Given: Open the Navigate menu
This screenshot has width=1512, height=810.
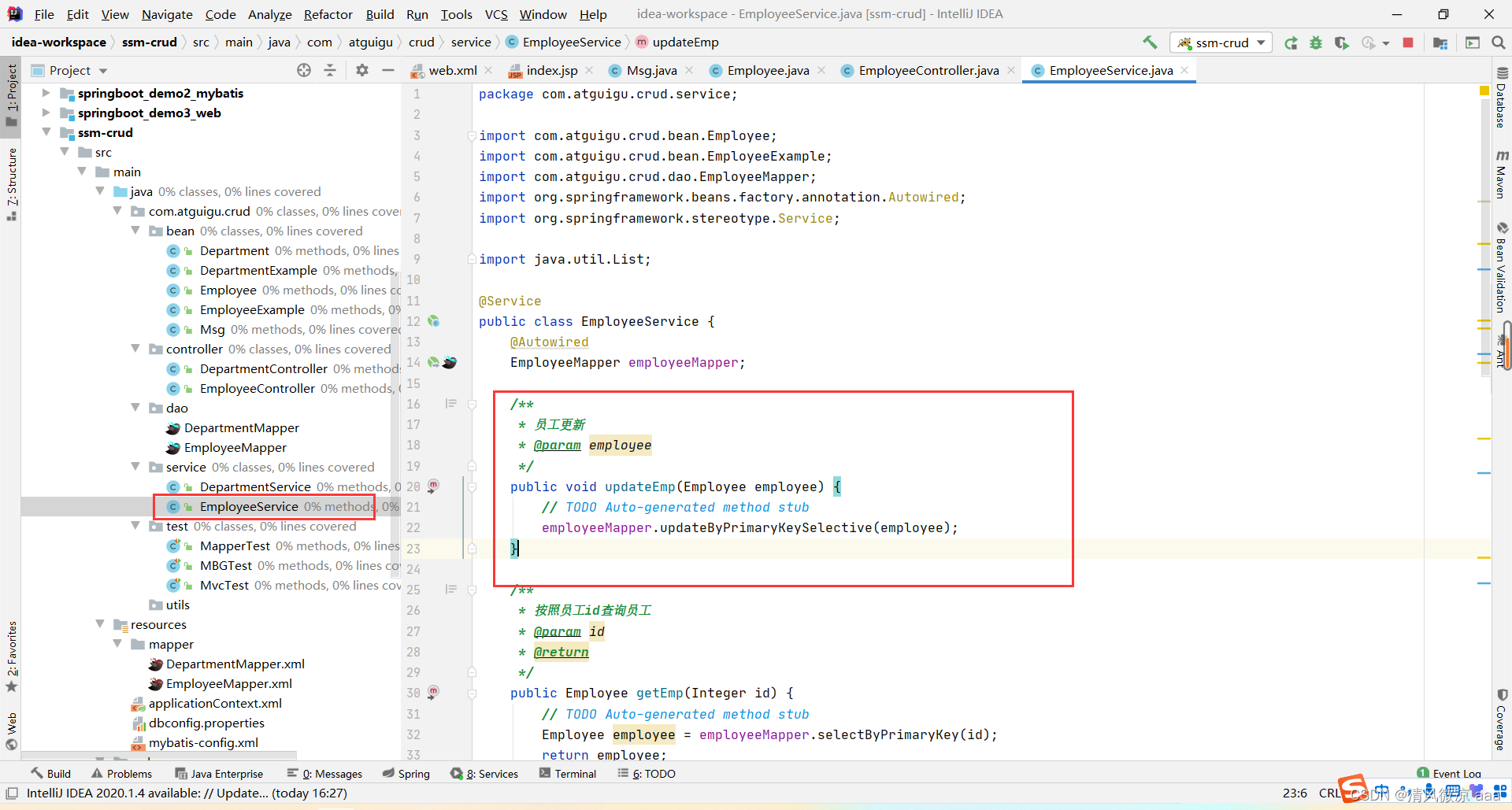Looking at the screenshot, I should [x=167, y=14].
